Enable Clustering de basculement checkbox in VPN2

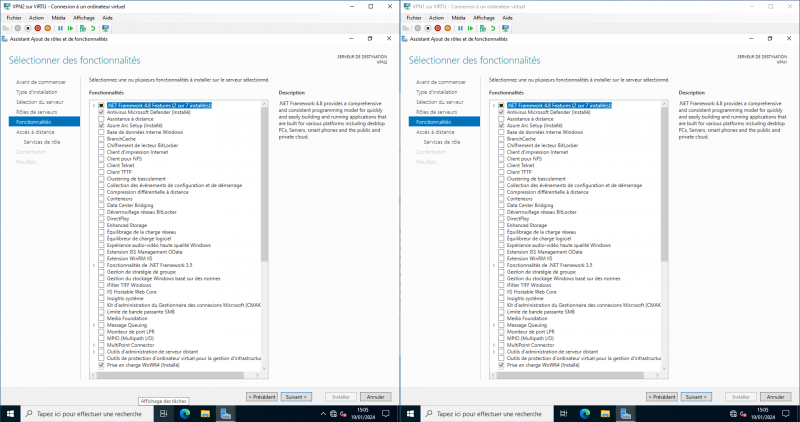[x=101, y=179]
